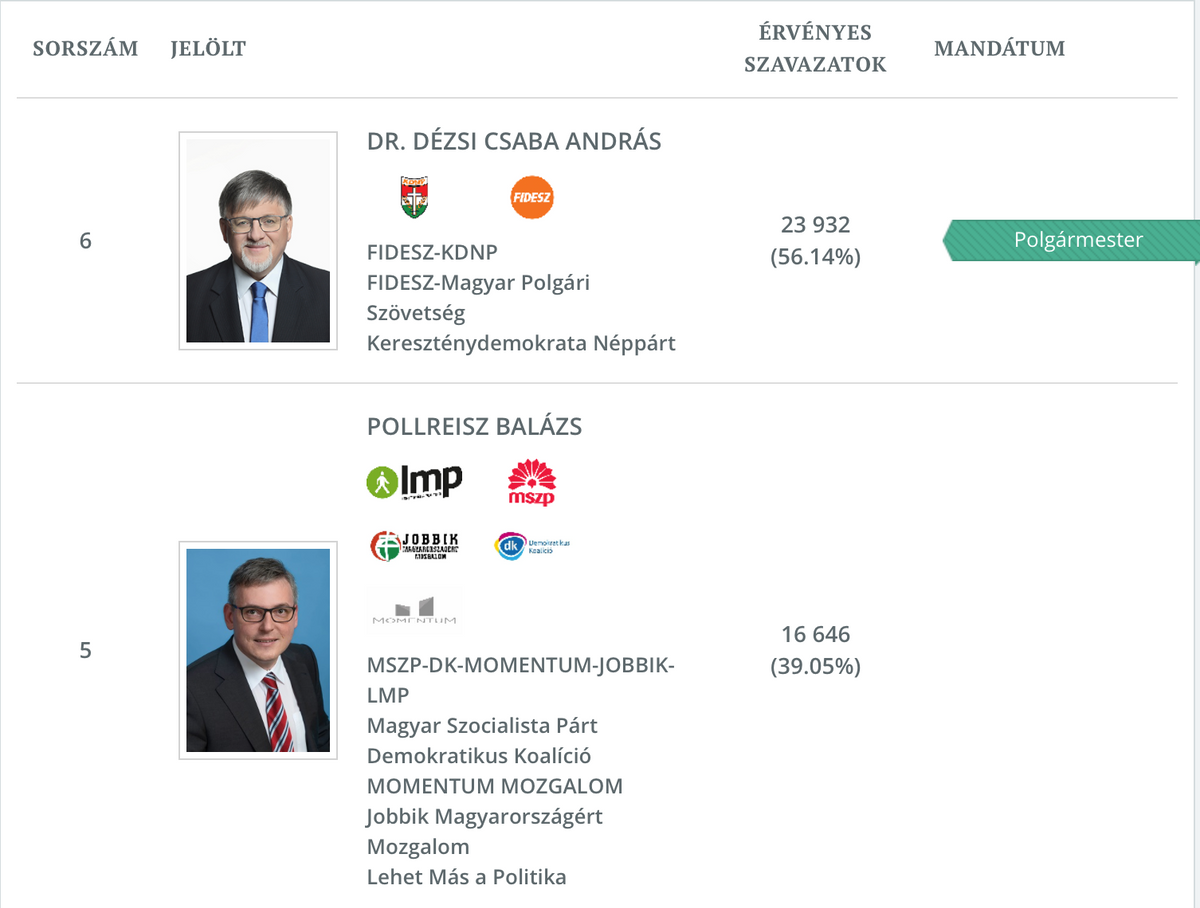Click the Jobbik party logo

coord(414,546)
